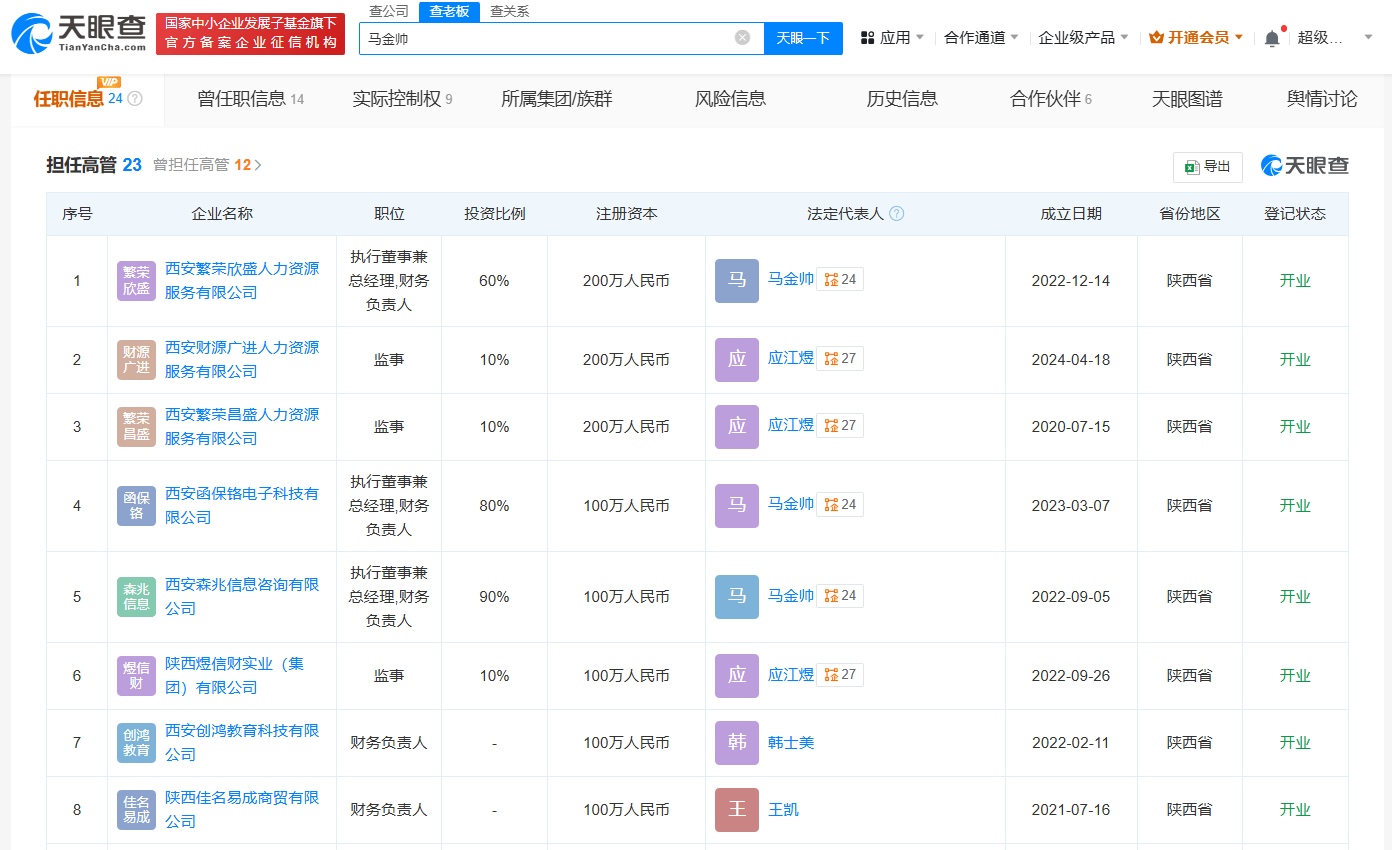Click help icon next to 任职信息 tab
Screen dimensions: 1392x850
click(135, 99)
